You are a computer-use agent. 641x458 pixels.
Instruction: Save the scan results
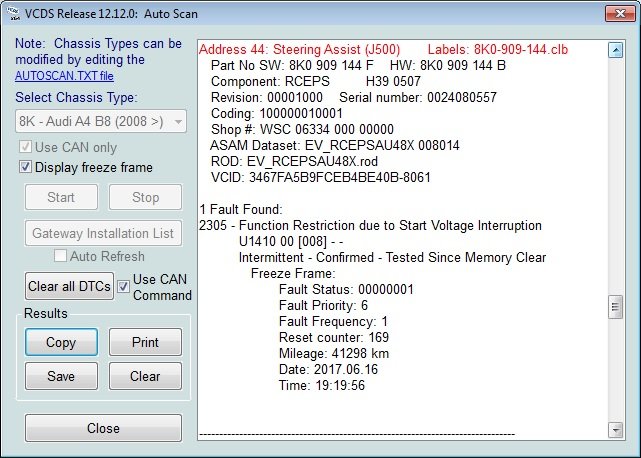[61, 376]
